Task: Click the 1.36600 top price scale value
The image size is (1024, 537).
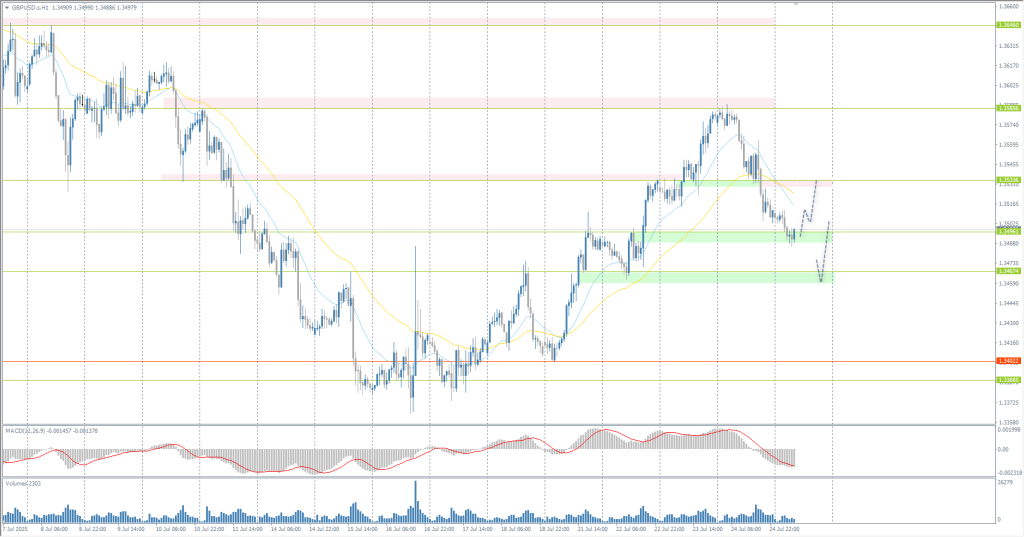Action: (1009, 6)
